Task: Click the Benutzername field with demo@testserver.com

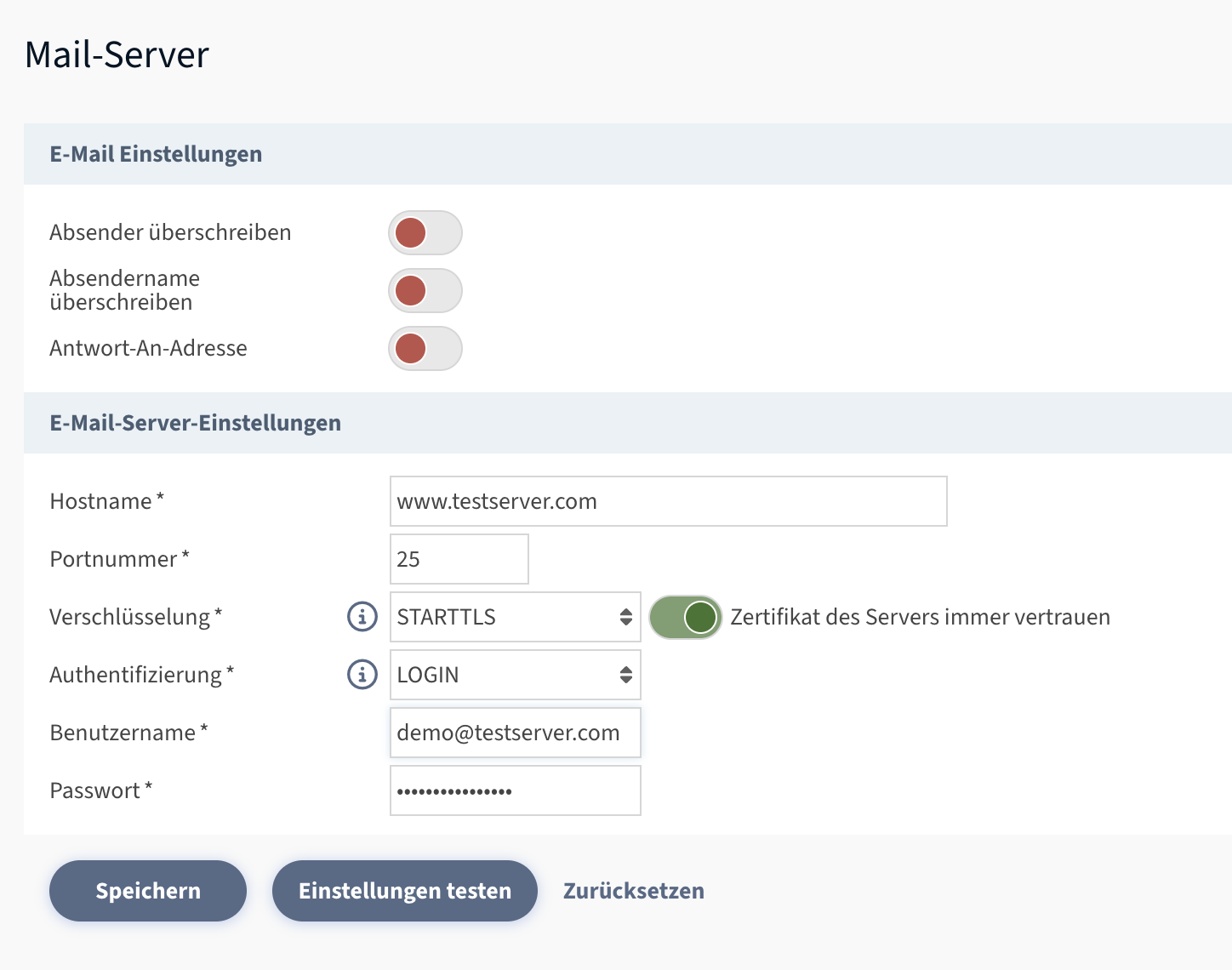Action: (515, 733)
